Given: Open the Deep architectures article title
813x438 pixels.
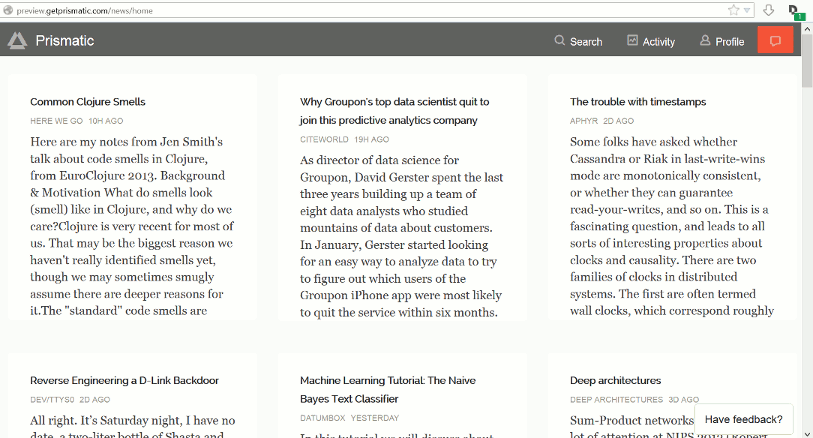Looking at the screenshot, I should [x=615, y=380].
